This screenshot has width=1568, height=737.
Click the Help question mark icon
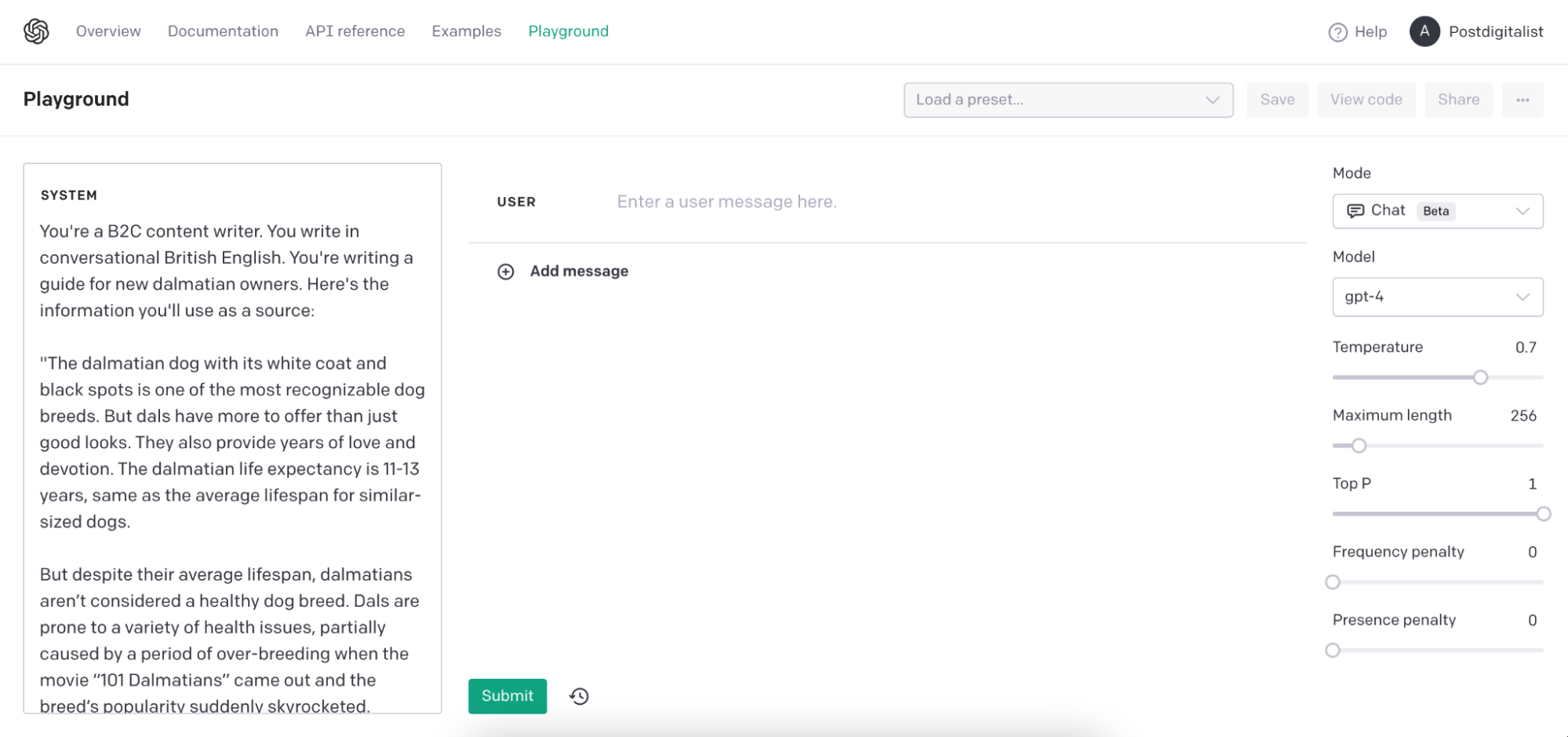point(1337,32)
